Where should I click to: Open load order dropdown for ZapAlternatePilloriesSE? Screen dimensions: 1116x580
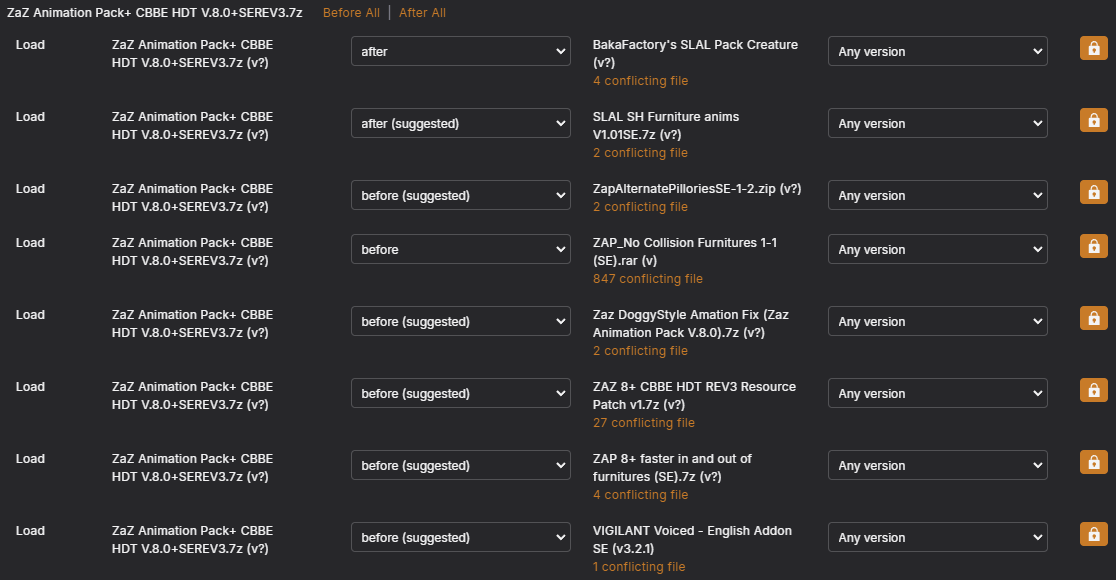point(460,195)
